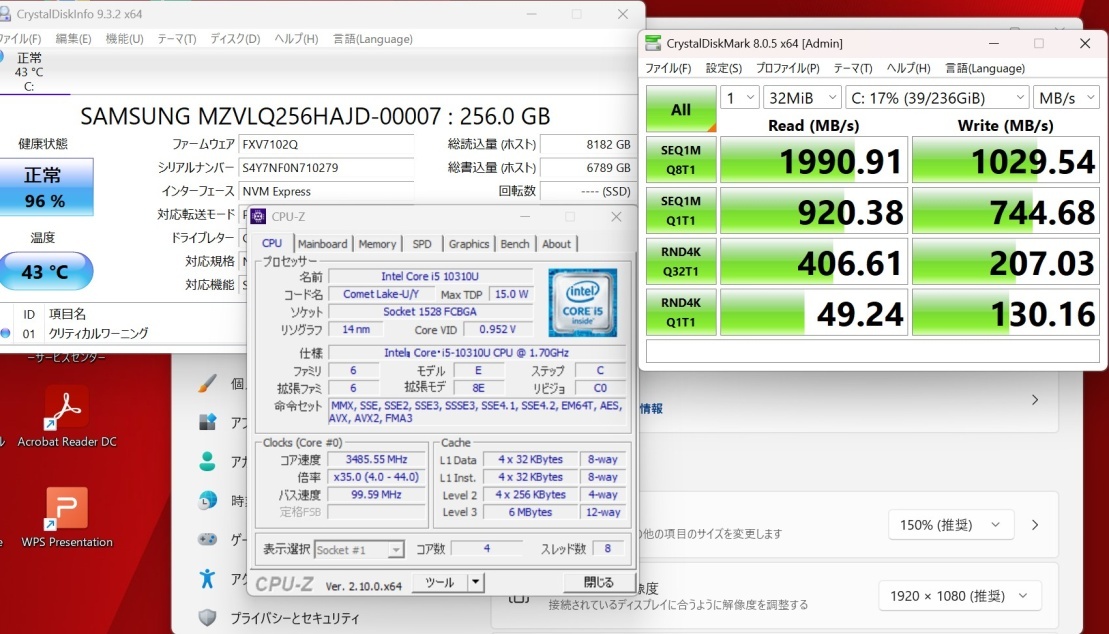The height and width of the screenshot is (634, 1109).
Task: Click the blue status dot for item 01
Action: point(6,333)
